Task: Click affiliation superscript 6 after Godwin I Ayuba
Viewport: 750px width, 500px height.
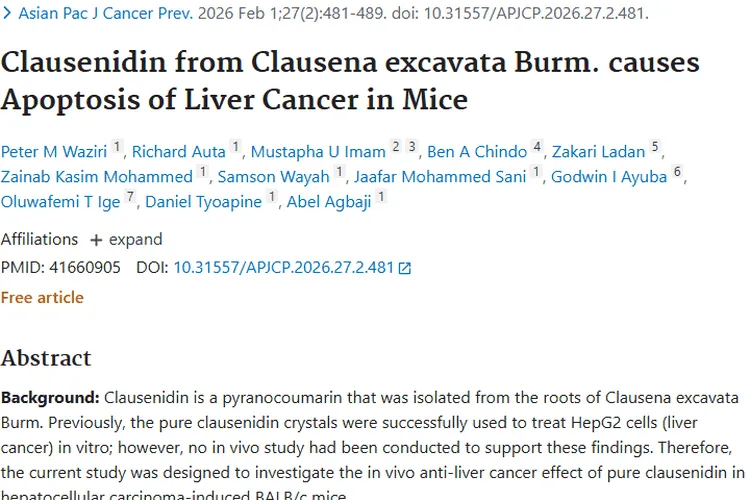Action: 677,173
